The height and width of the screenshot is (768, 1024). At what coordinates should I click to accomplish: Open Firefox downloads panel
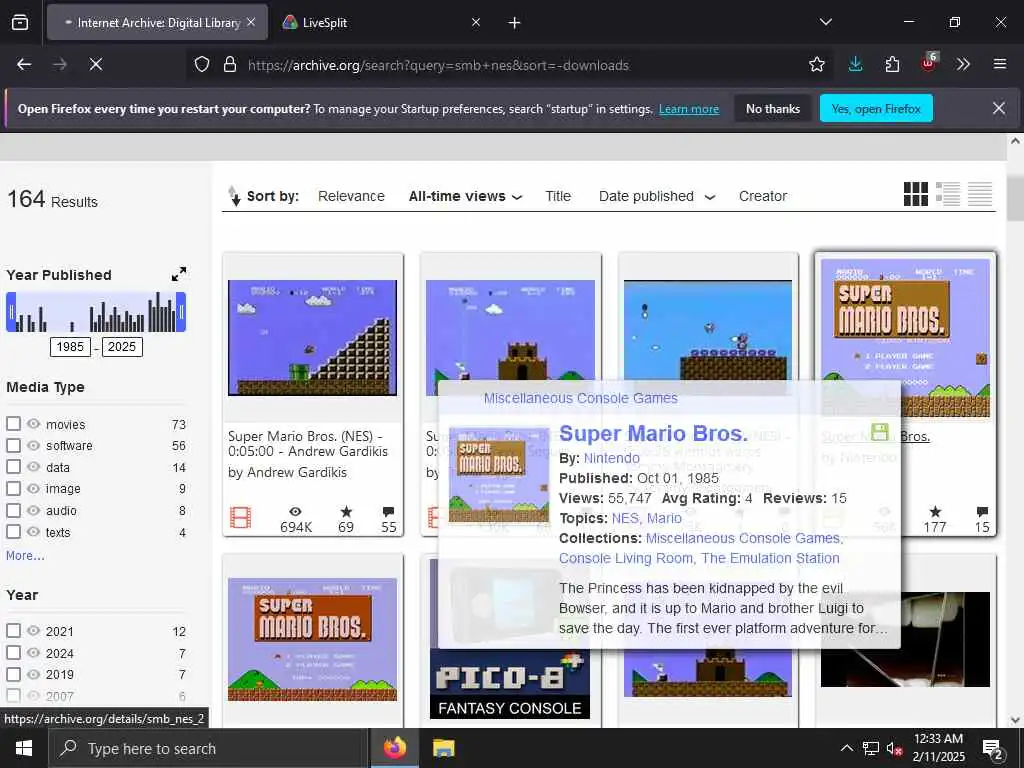pos(856,64)
